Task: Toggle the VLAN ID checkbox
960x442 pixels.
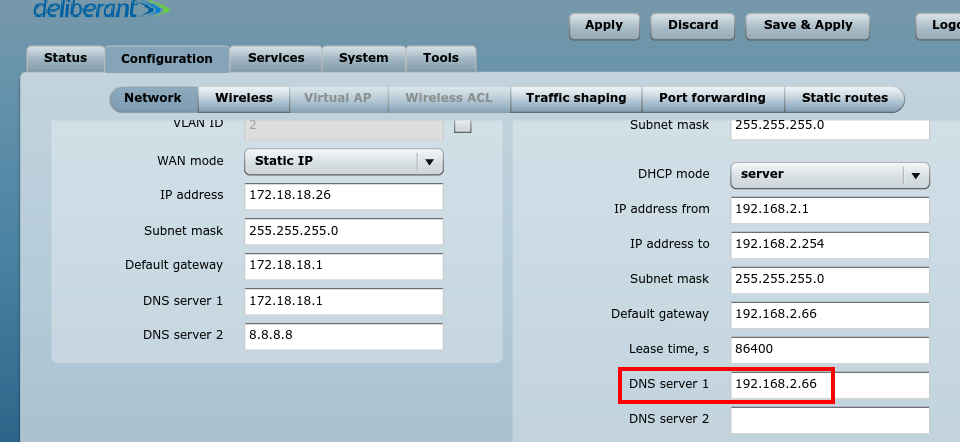Action: (x=462, y=125)
